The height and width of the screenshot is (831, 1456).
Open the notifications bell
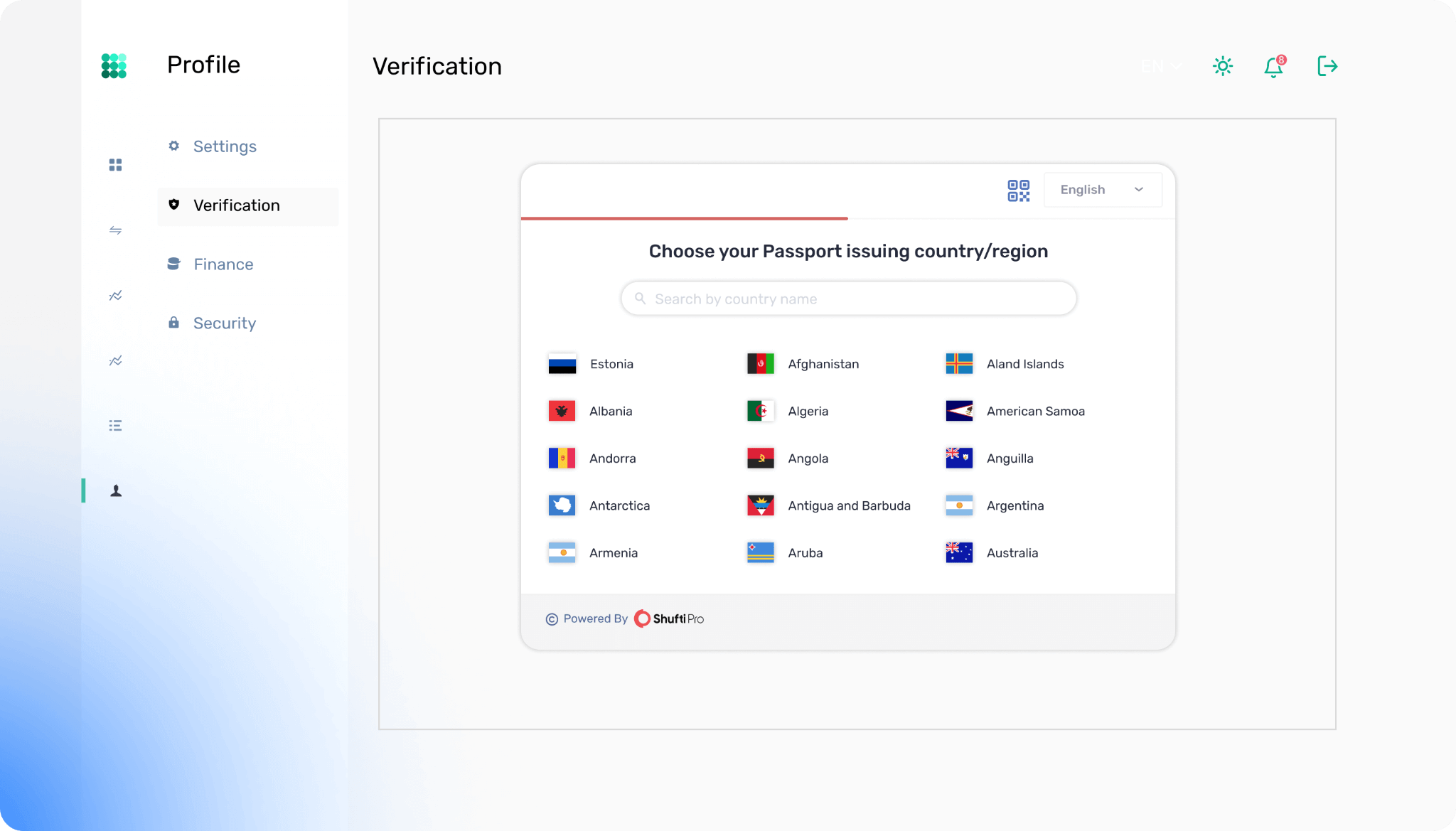pos(1273,67)
